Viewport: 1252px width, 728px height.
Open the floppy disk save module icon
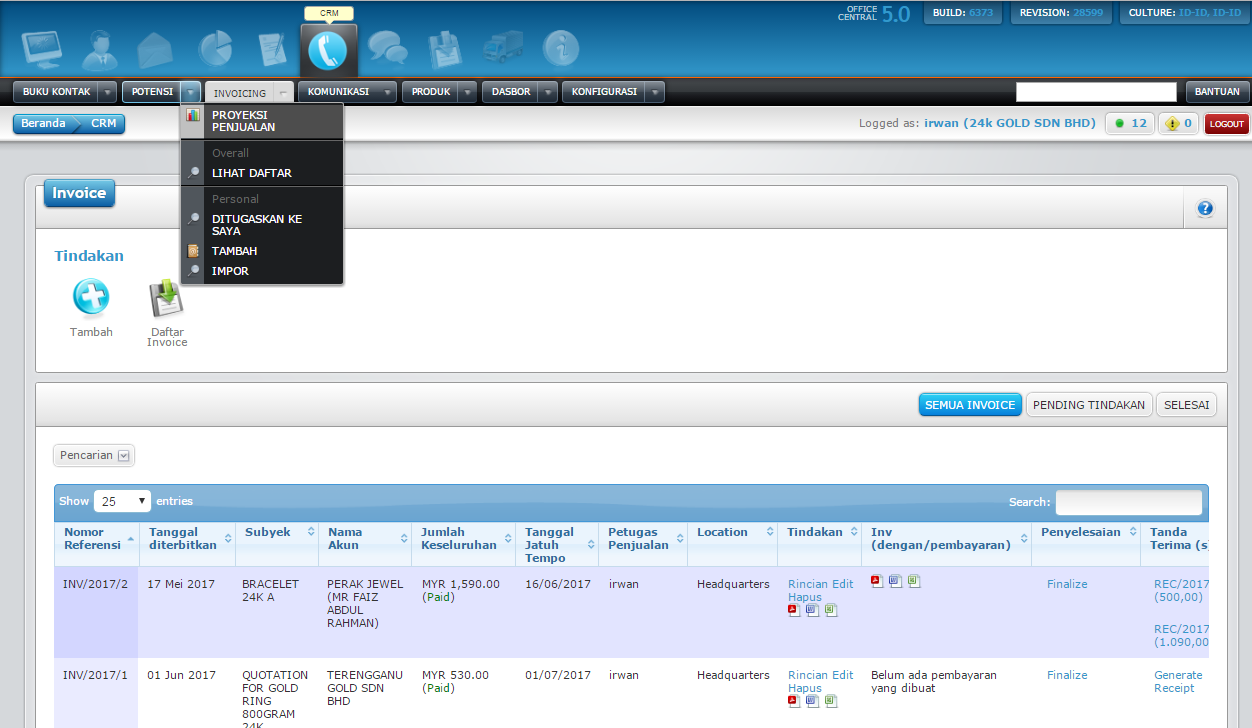(x=444, y=49)
